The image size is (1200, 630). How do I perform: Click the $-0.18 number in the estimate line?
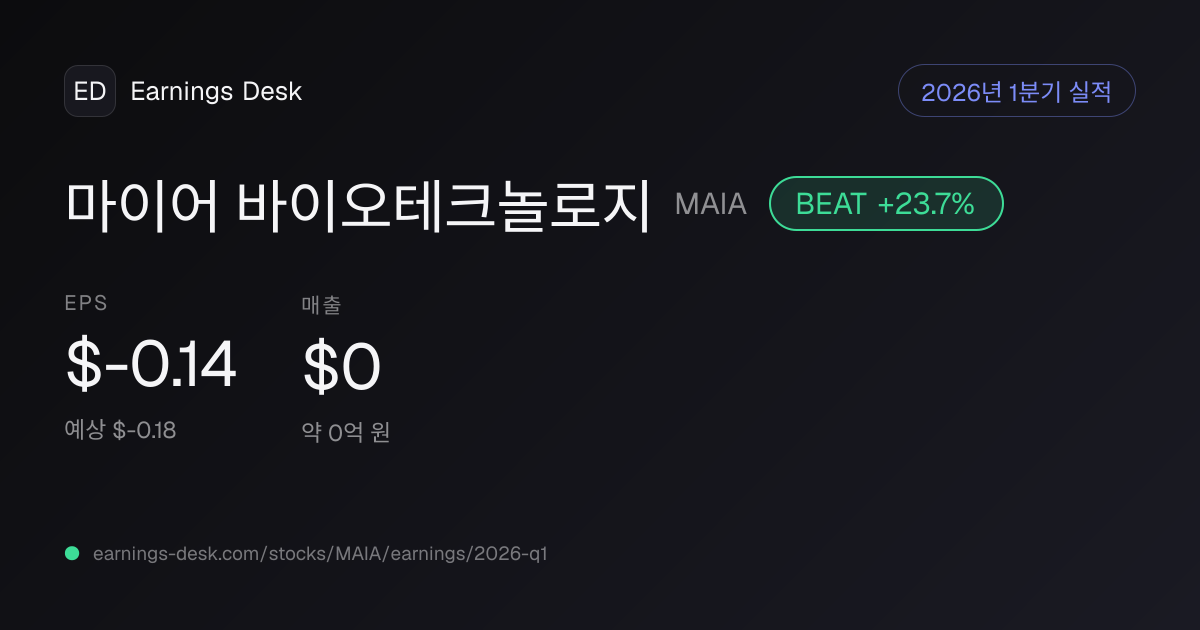[144, 431]
